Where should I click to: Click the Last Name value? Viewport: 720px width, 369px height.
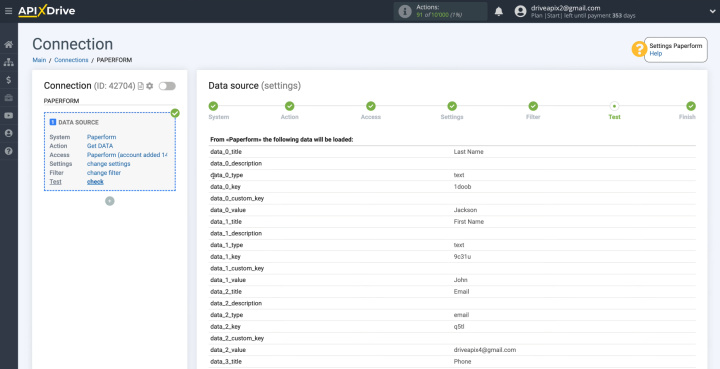point(468,152)
